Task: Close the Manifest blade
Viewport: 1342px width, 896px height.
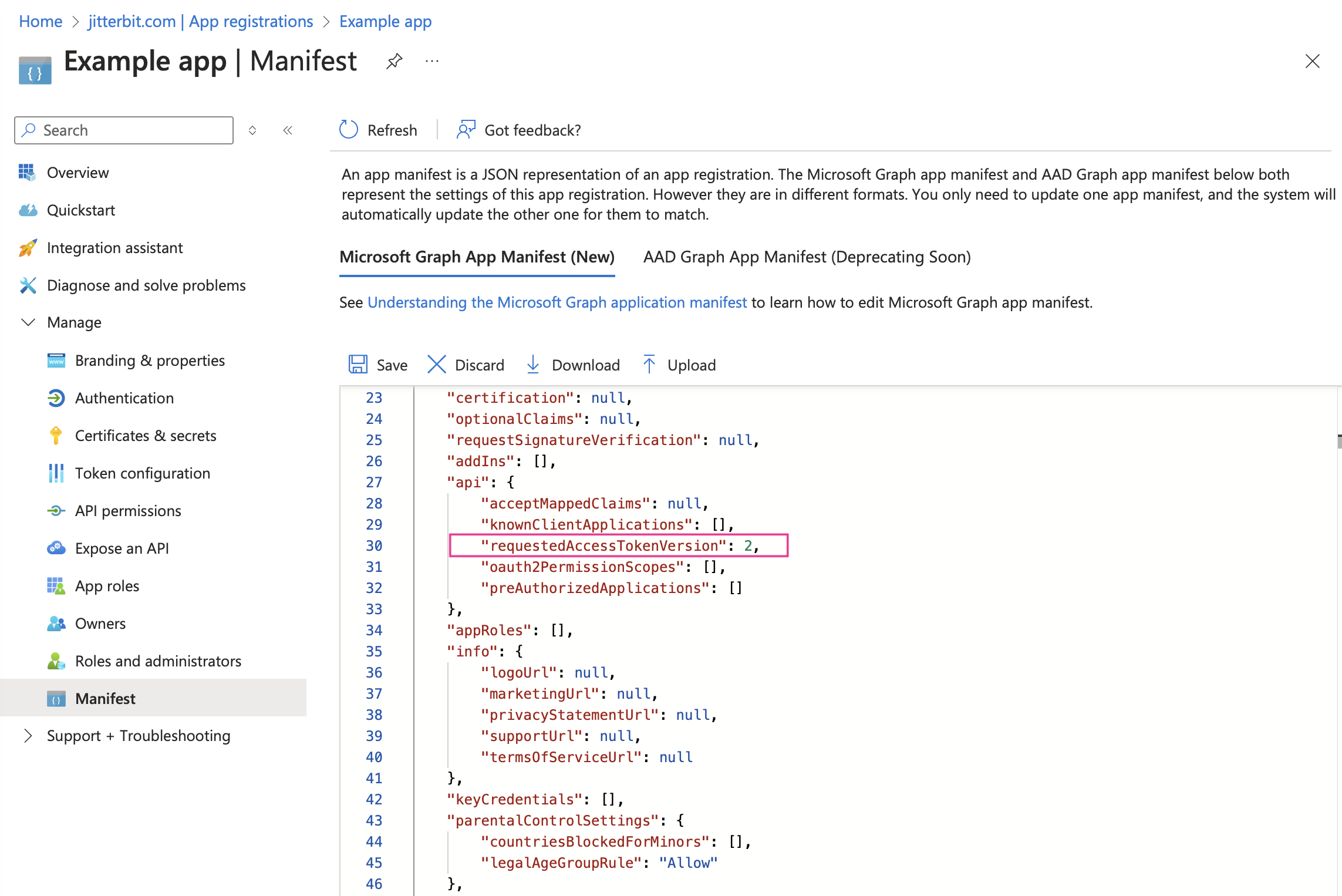Action: click(x=1312, y=61)
